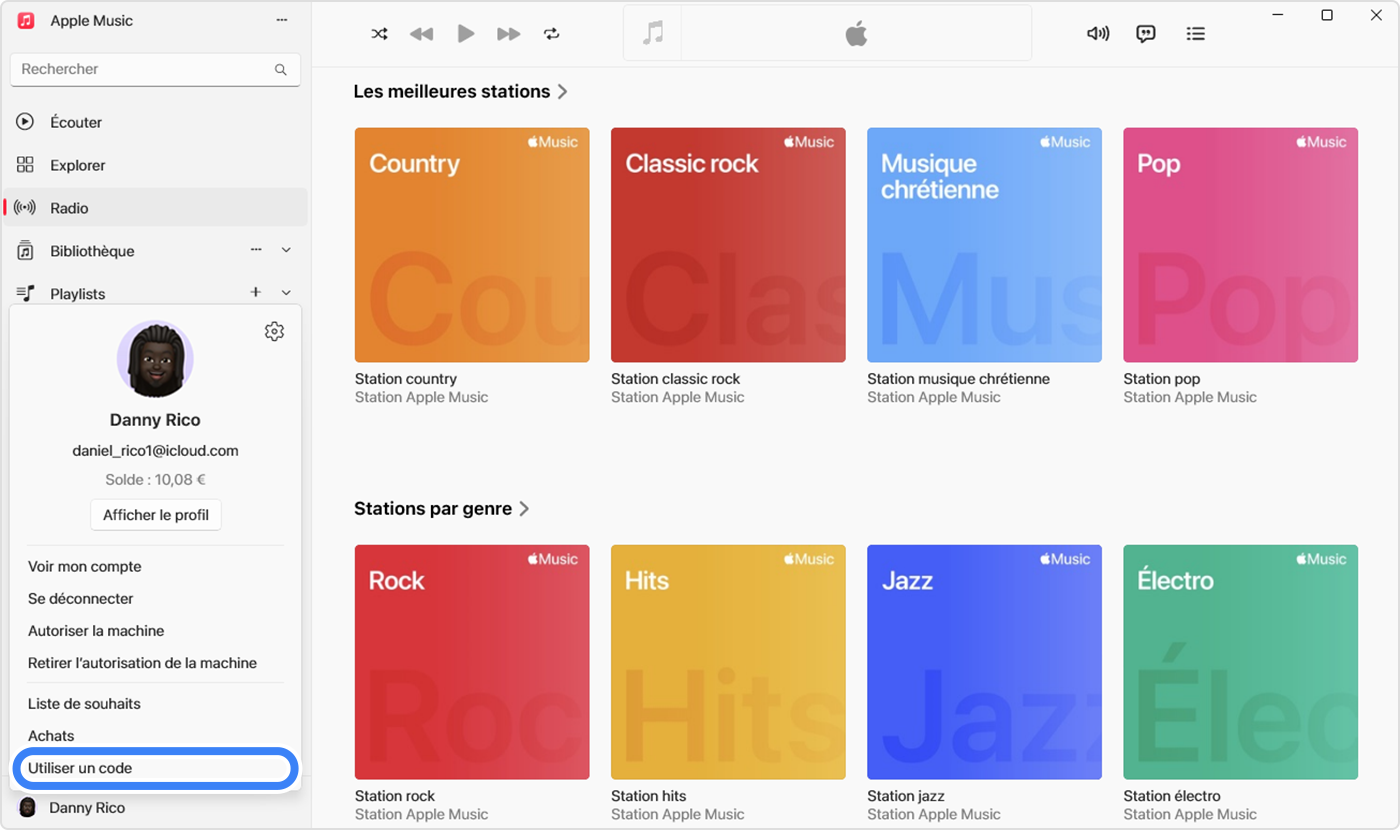Expand Les meilleures stations with the chevron
The width and height of the screenshot is (1400, 830).
563,91
